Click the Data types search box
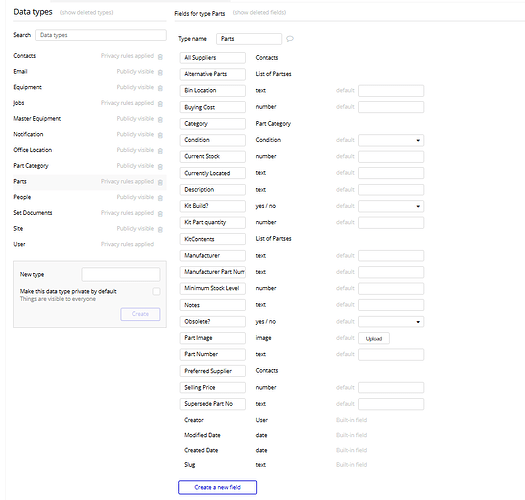This screenshot has height=500, width=525. coord(101,35)
